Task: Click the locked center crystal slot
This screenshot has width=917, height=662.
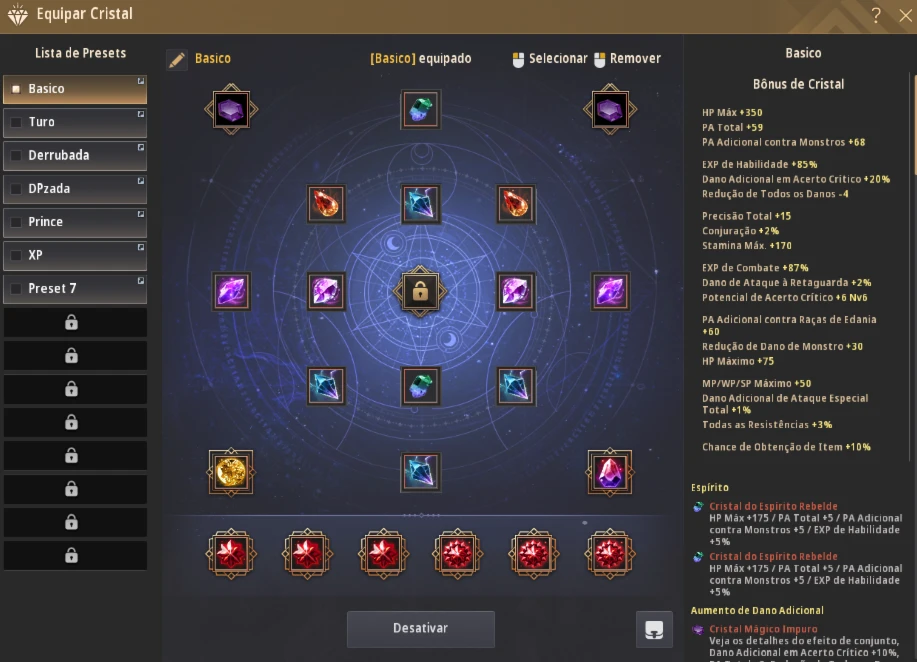Action: (x=420, y=291)
